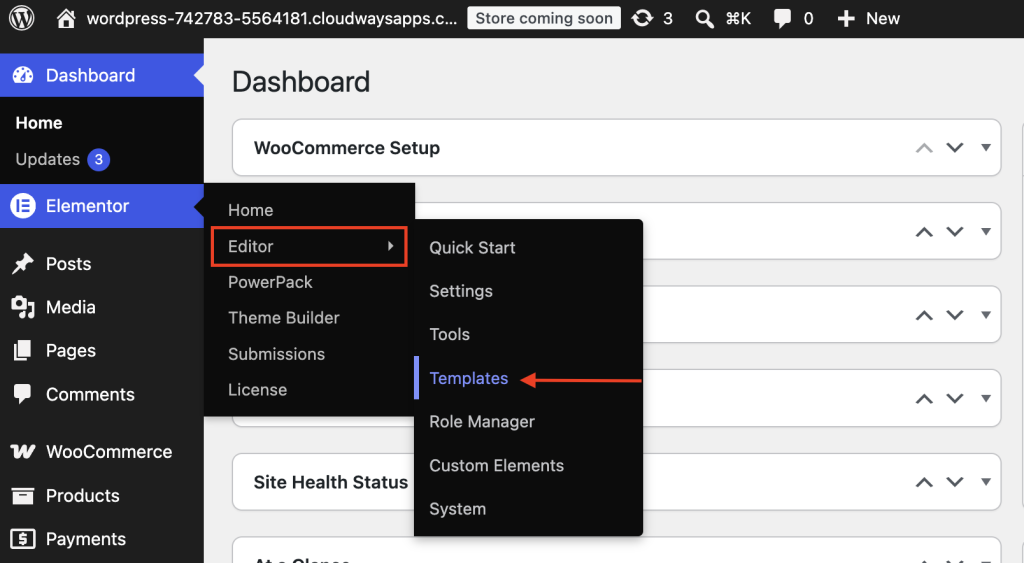Viewport: 1024px width, 563px height.
Task: Expand the Editor submenu arrow
Action: click(391, 246)
